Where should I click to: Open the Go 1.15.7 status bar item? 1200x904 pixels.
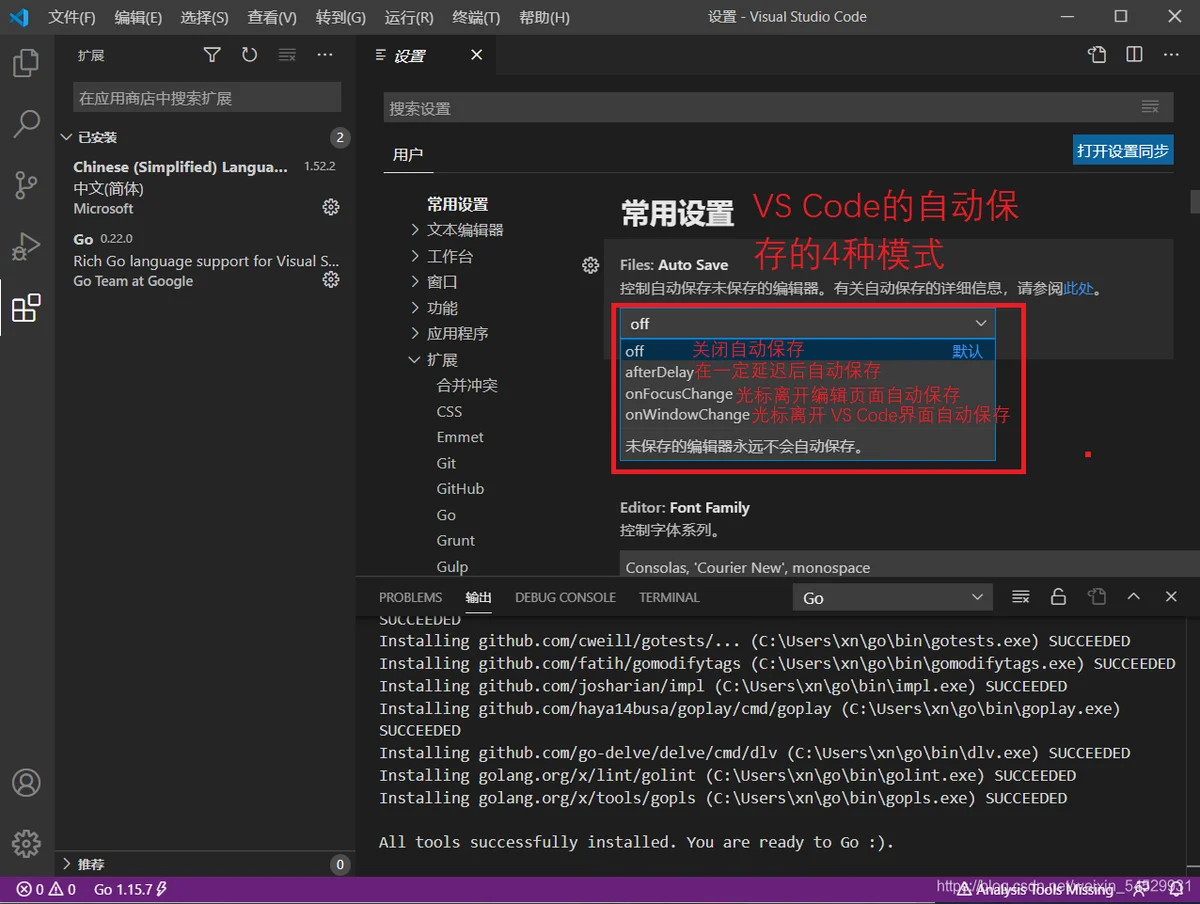click(130, 889)
